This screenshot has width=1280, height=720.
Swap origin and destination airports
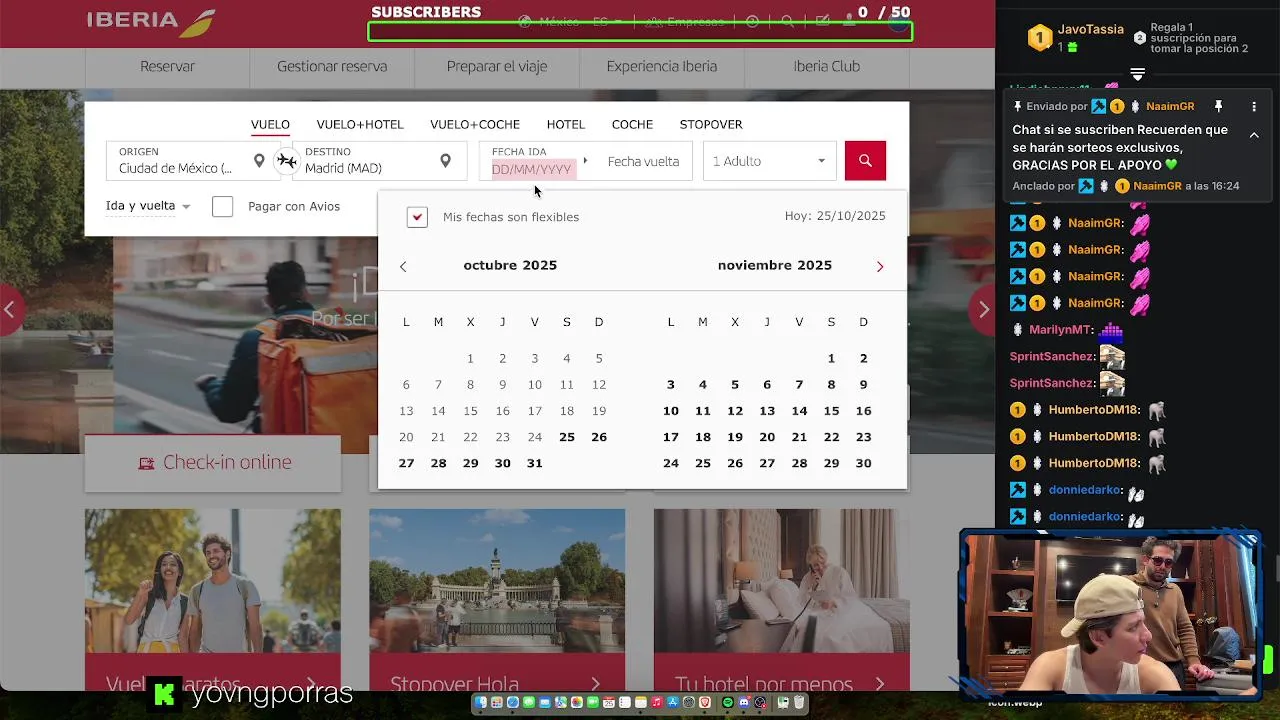click(287, 161)
